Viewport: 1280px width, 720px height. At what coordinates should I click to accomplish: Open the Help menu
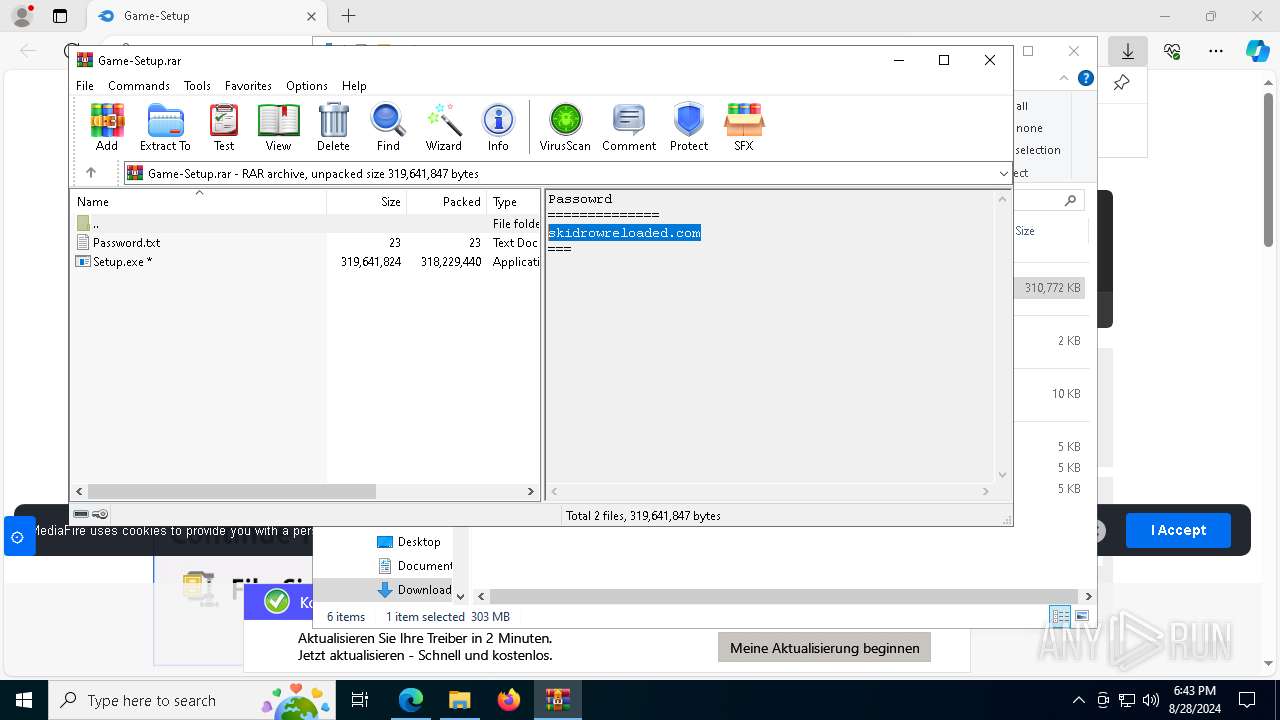pyautogui.click(x=354, y=86)
